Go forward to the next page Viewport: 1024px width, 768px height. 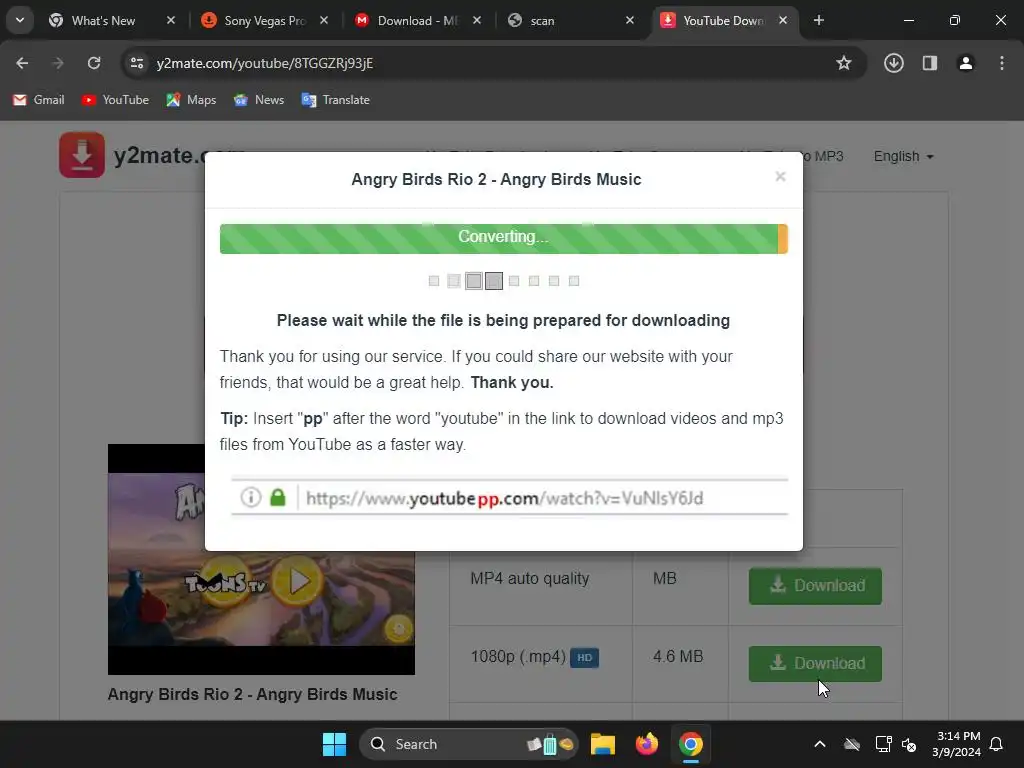pyautogui.click(x=58, y=63)
